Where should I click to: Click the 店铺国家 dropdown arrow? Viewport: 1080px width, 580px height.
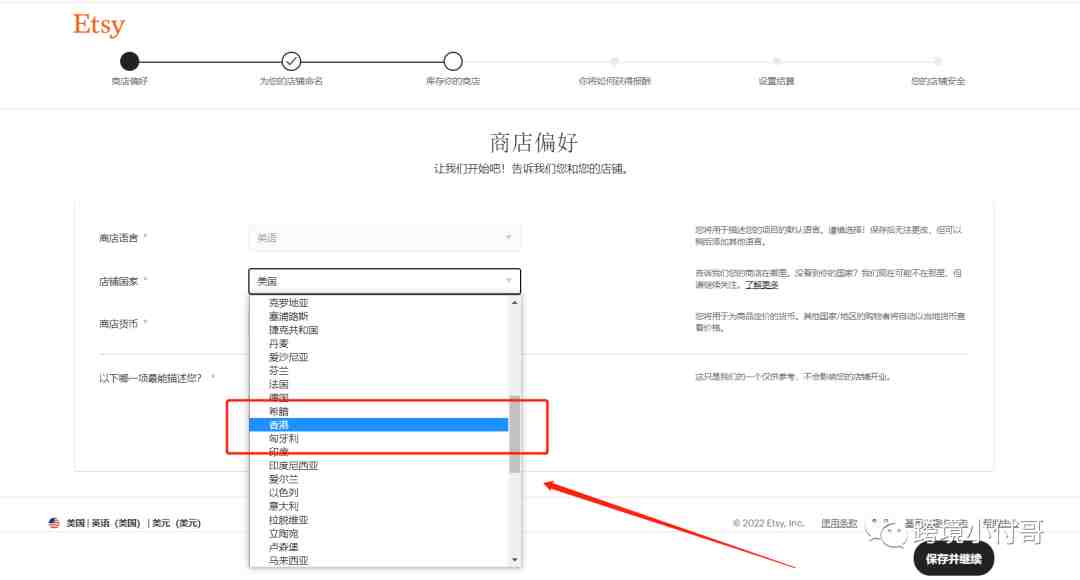[508, 280]
